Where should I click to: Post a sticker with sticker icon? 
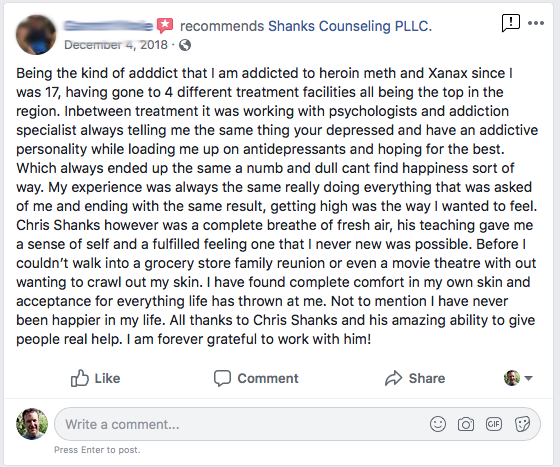pyautogui.click(x=522, y=424)
